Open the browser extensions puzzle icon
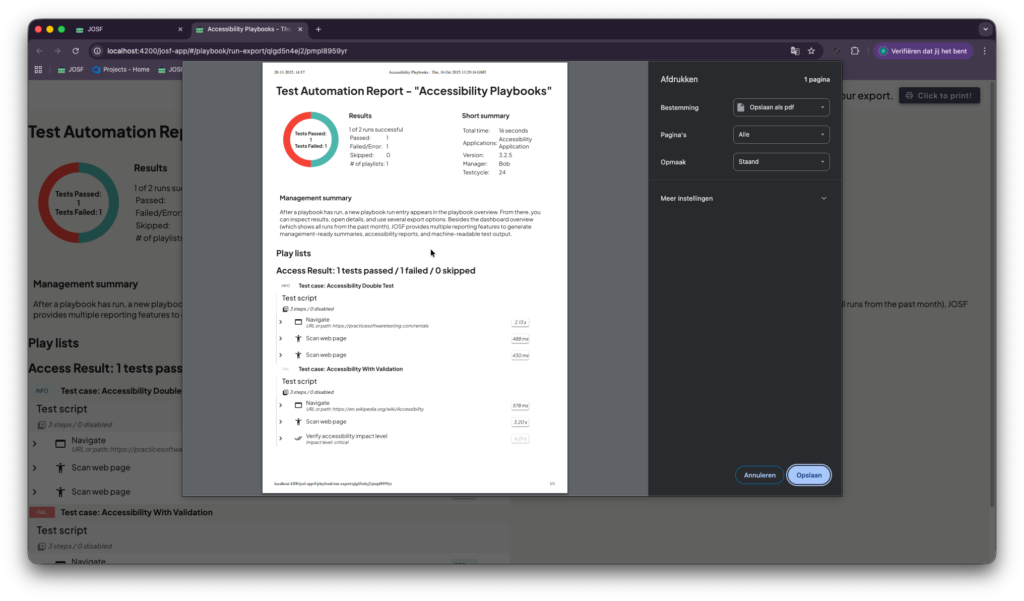Viewport: 1024px width, 601px height. [x=855, y=50]
